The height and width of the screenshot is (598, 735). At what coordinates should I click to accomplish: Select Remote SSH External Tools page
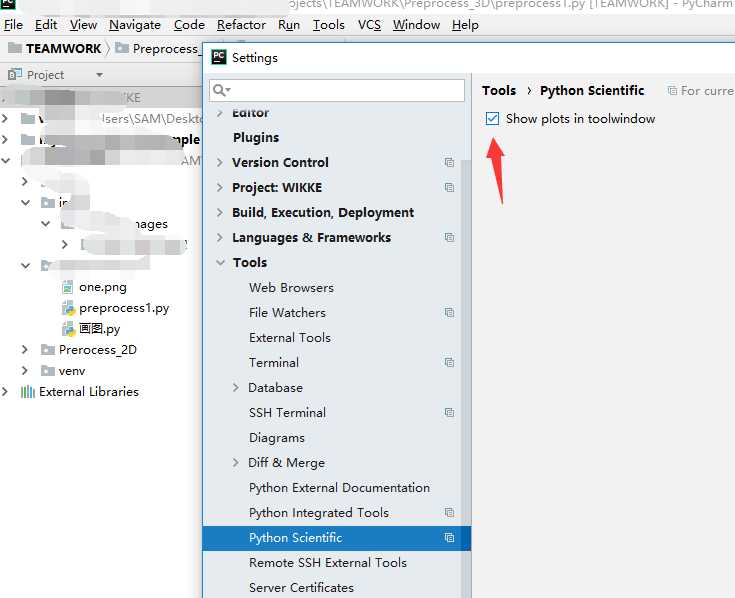pyautogui.click(x=328, y=562)
